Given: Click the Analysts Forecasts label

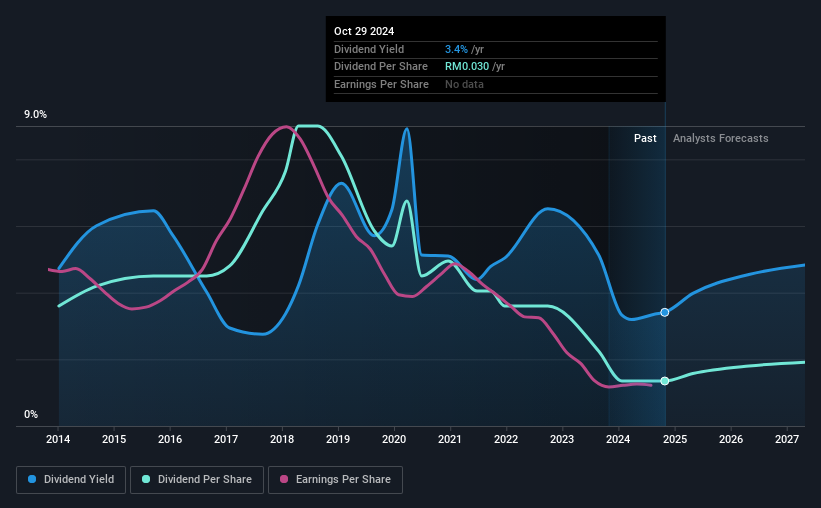Looking at the screenshot, I should click(720, 138).
